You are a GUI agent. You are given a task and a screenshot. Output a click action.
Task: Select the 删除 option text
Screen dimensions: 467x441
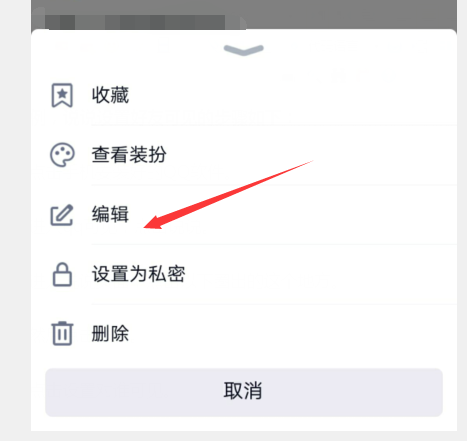click(110, 333)
